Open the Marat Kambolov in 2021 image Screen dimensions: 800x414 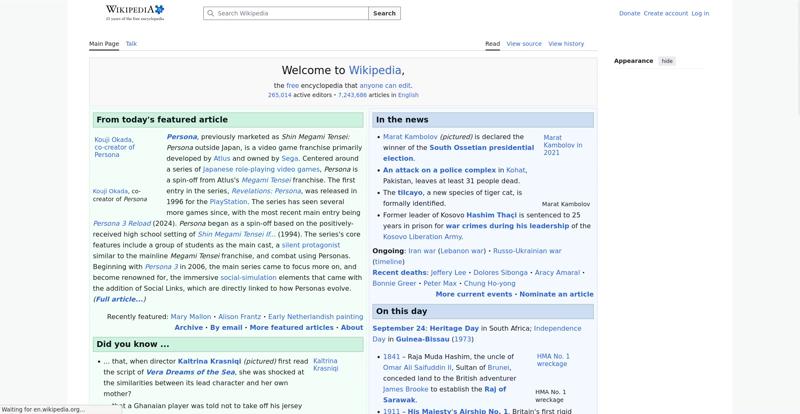(x=563, y=145)
